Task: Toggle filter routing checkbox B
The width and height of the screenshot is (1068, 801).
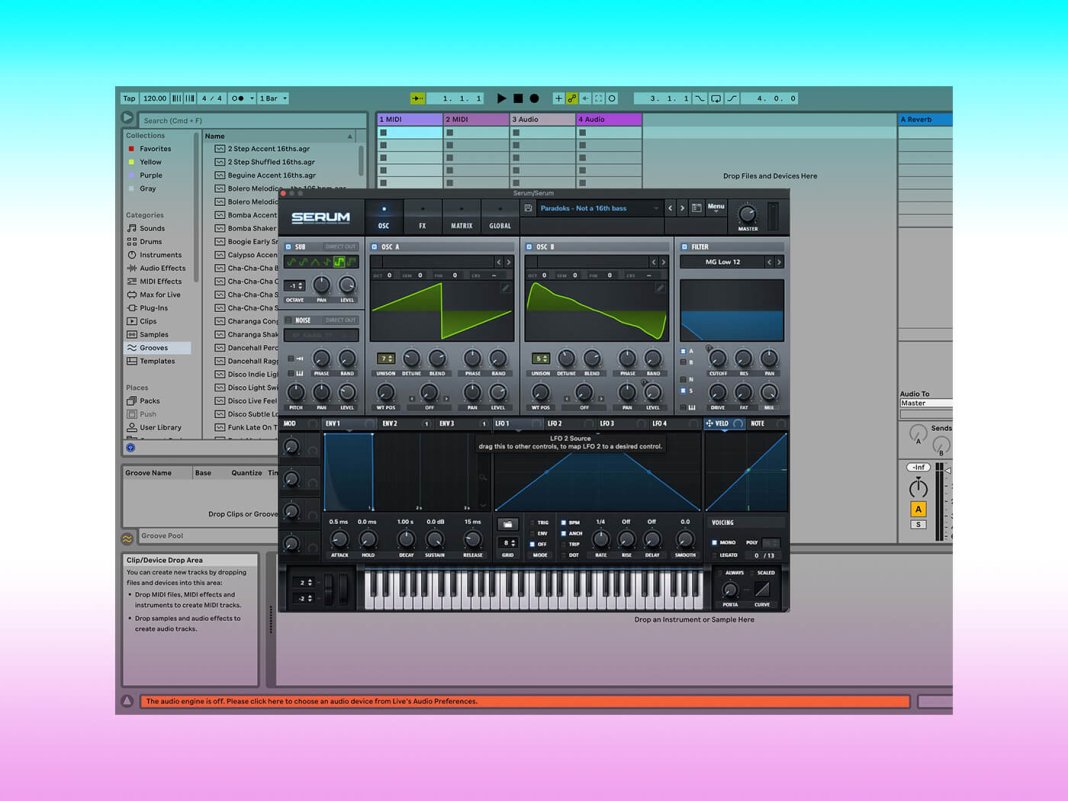Action: pos(683,362)
